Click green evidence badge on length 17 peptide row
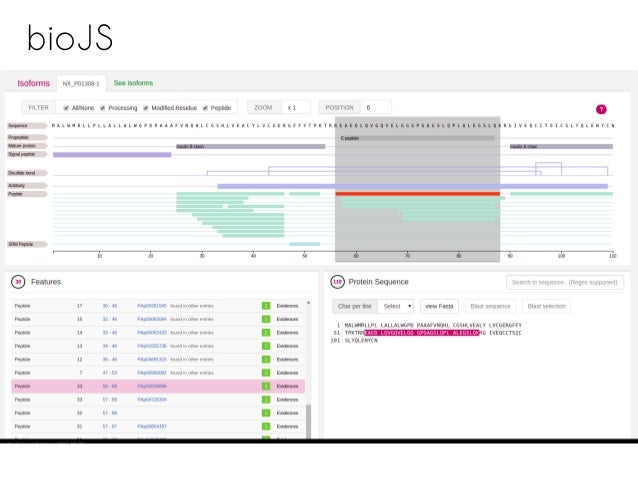This screenshot has height=479, width=638. (x=266, y=306)
